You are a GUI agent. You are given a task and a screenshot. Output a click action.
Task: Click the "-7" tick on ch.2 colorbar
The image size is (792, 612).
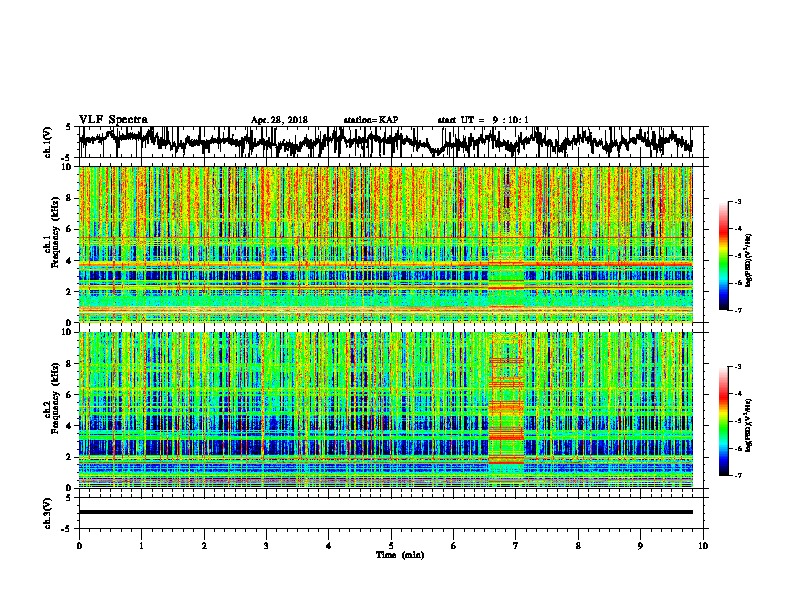(x=738, y=476)
